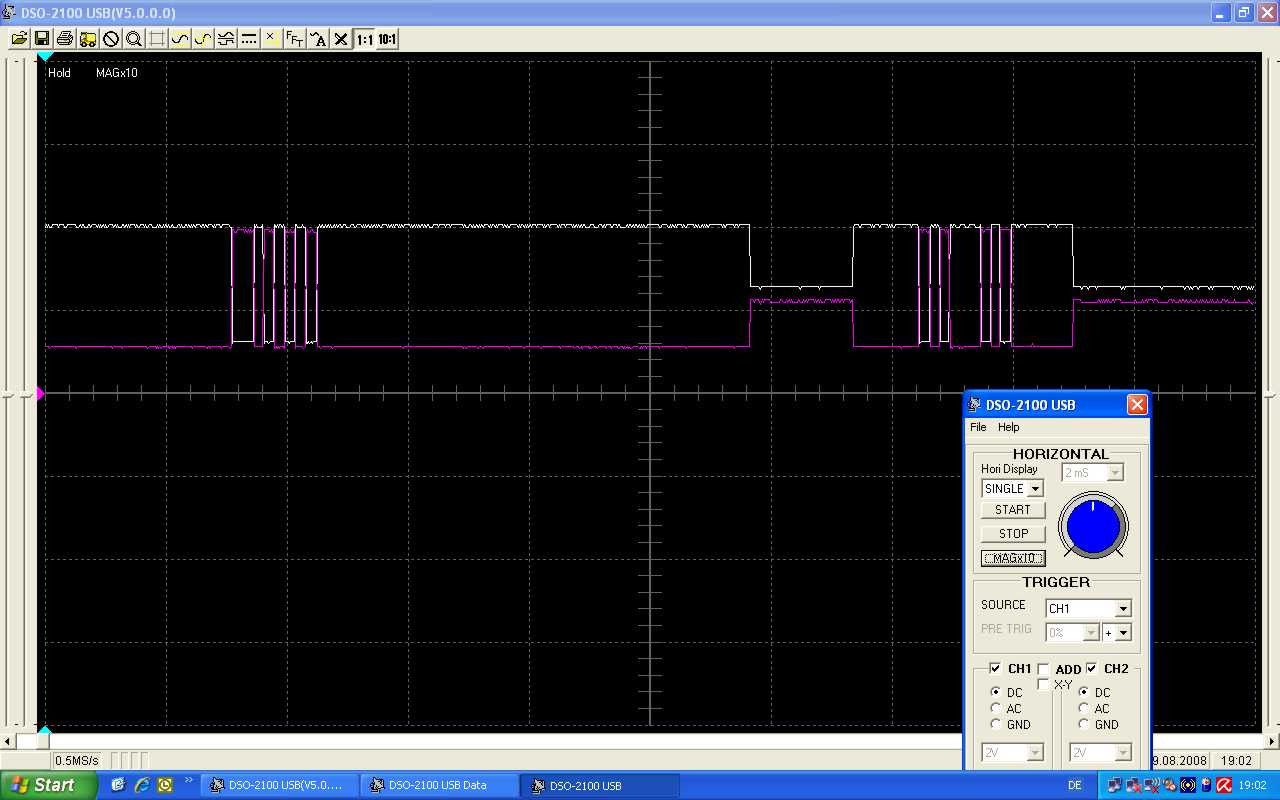Click the STOP acquisition button

1013,534
